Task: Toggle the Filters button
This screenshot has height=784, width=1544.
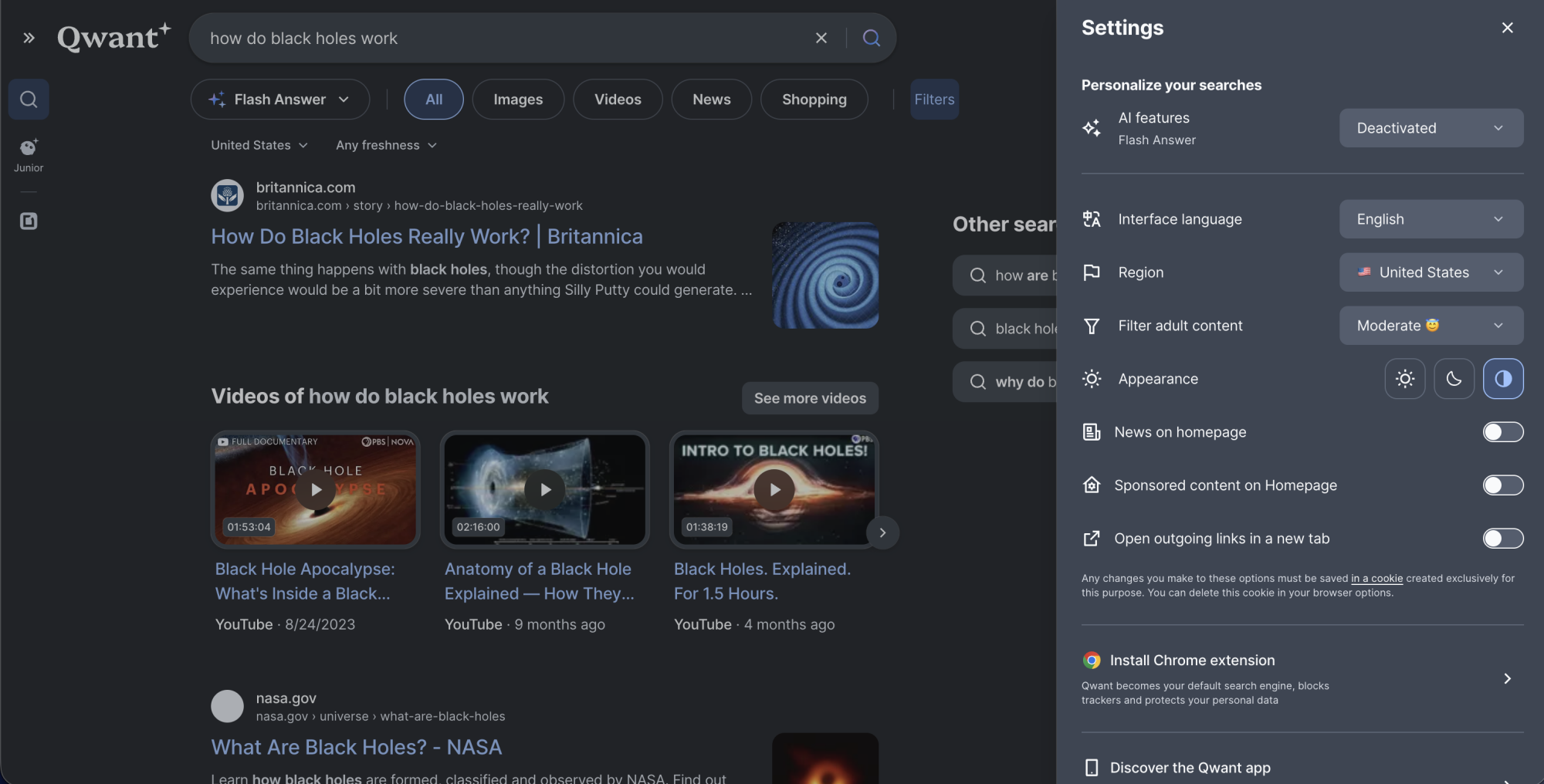Action: (x=934, y=100)
